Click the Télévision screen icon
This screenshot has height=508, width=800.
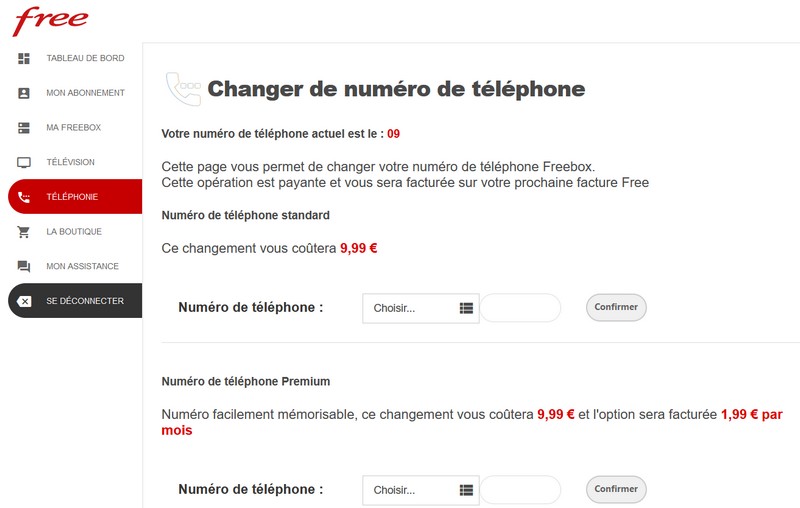[24, 162]
